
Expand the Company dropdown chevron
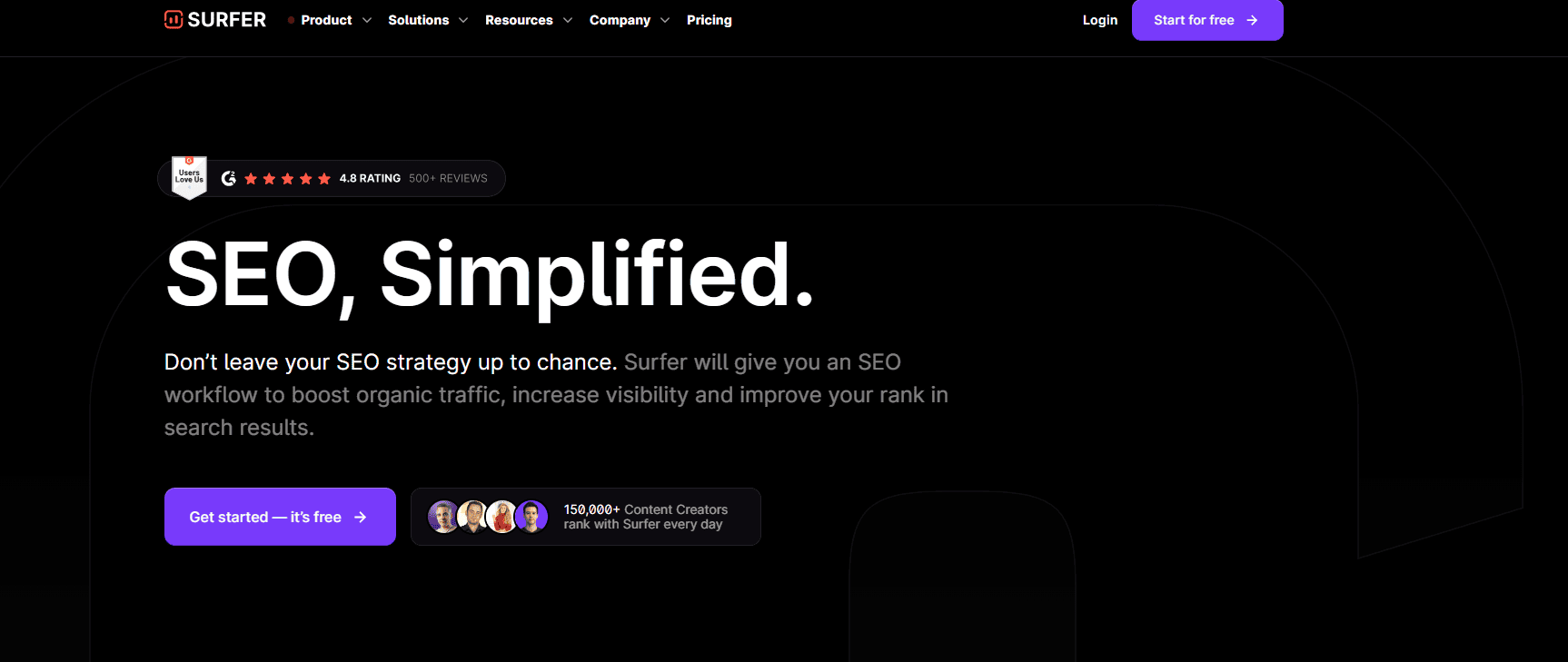click(x=665, y=20)
